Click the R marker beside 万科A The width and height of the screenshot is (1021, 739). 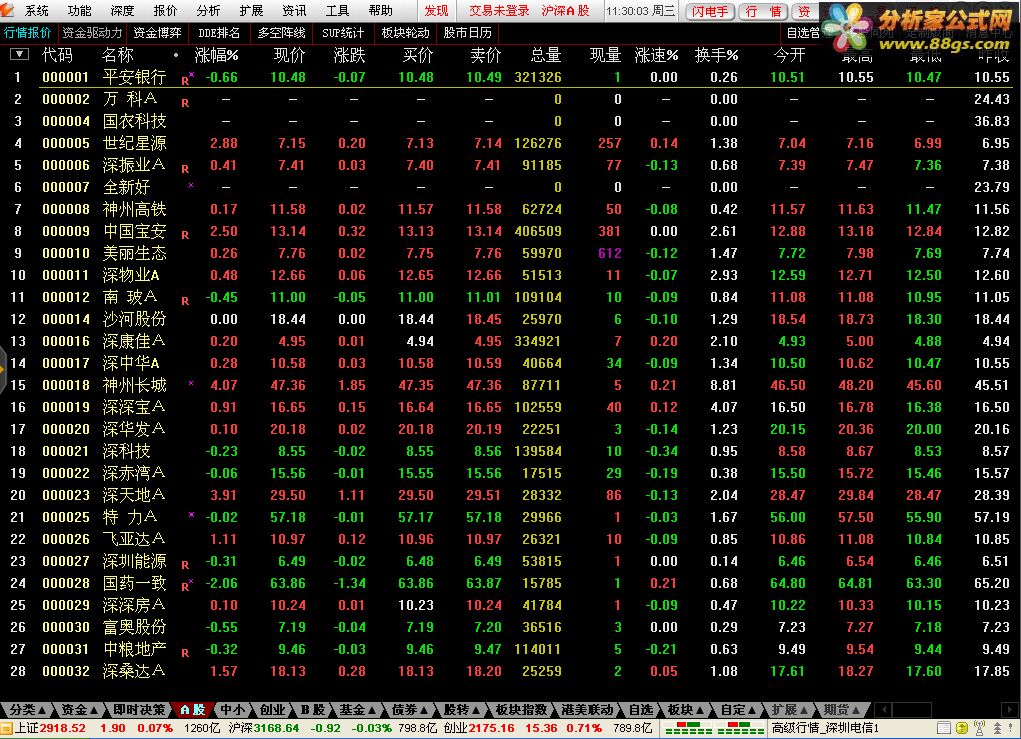pos(185,103)
